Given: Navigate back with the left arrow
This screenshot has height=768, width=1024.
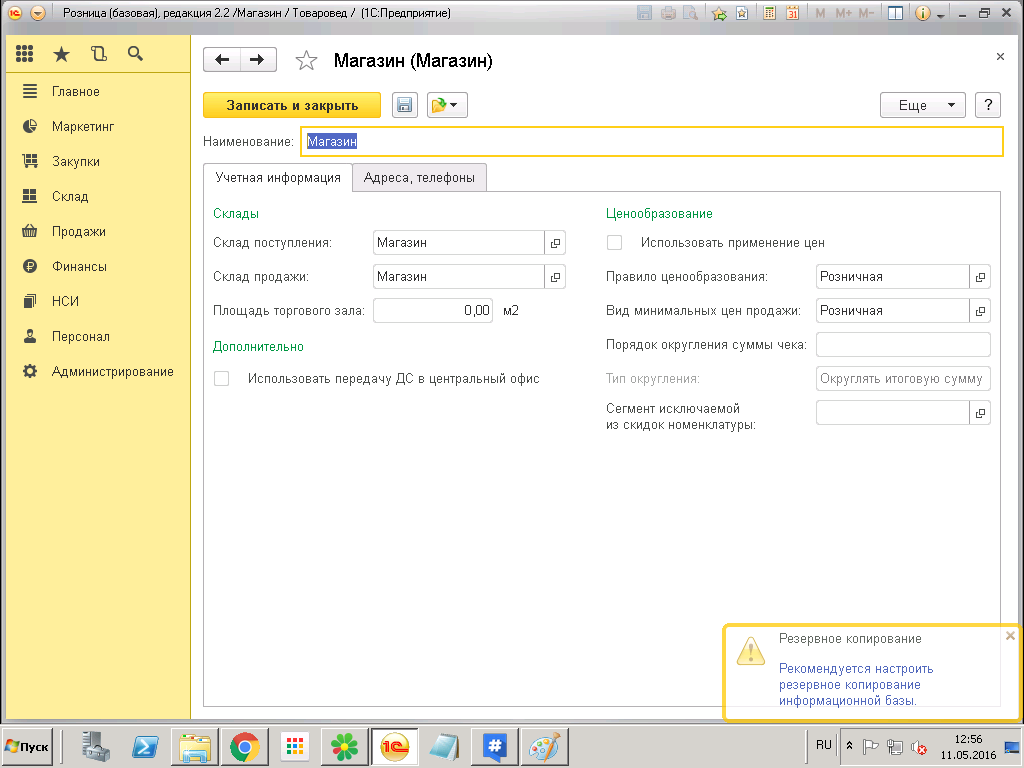Looking at the screenshot, I should tap(222, 60).
